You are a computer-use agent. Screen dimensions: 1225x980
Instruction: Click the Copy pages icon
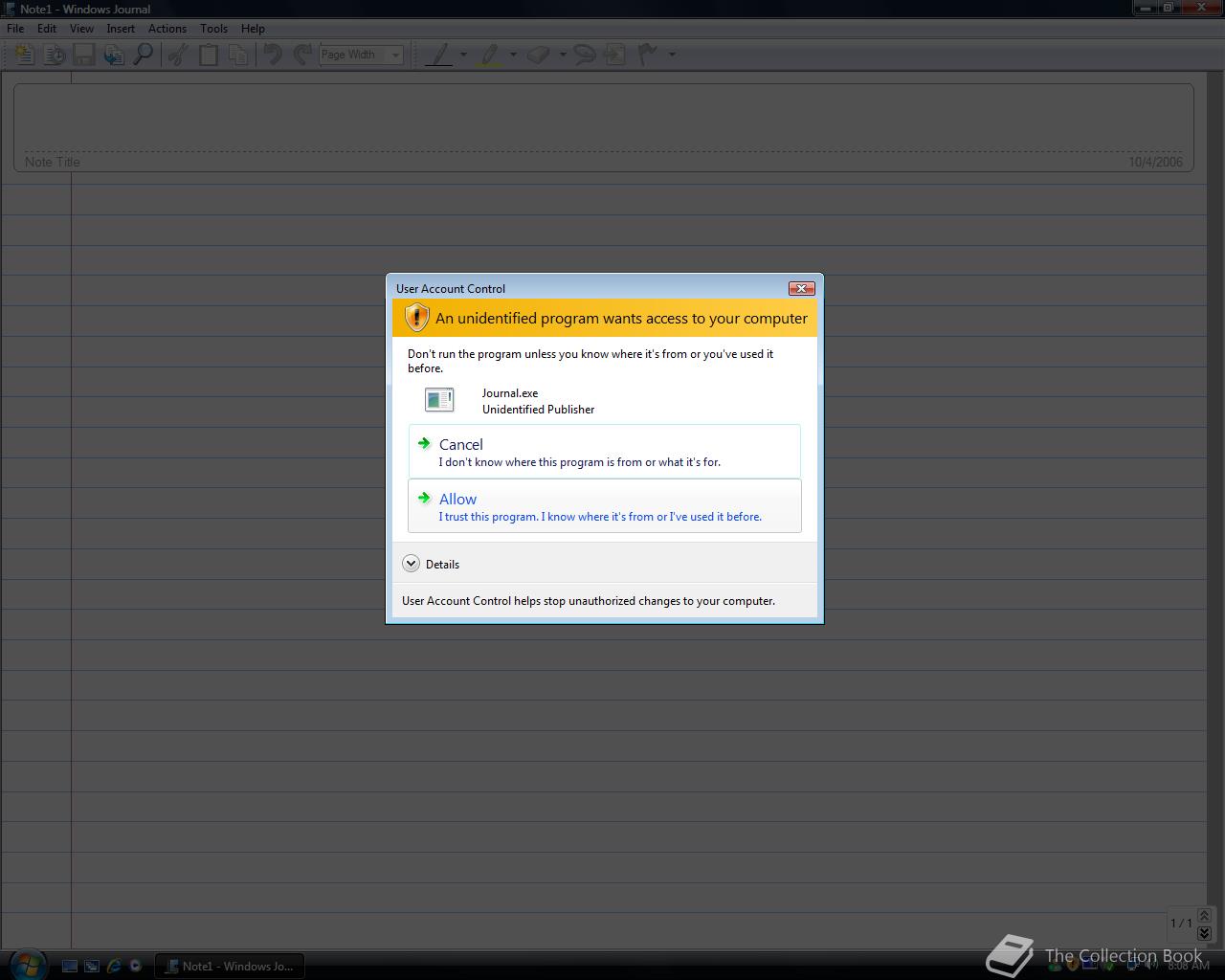pyautogui.click(x=238, y=55)
